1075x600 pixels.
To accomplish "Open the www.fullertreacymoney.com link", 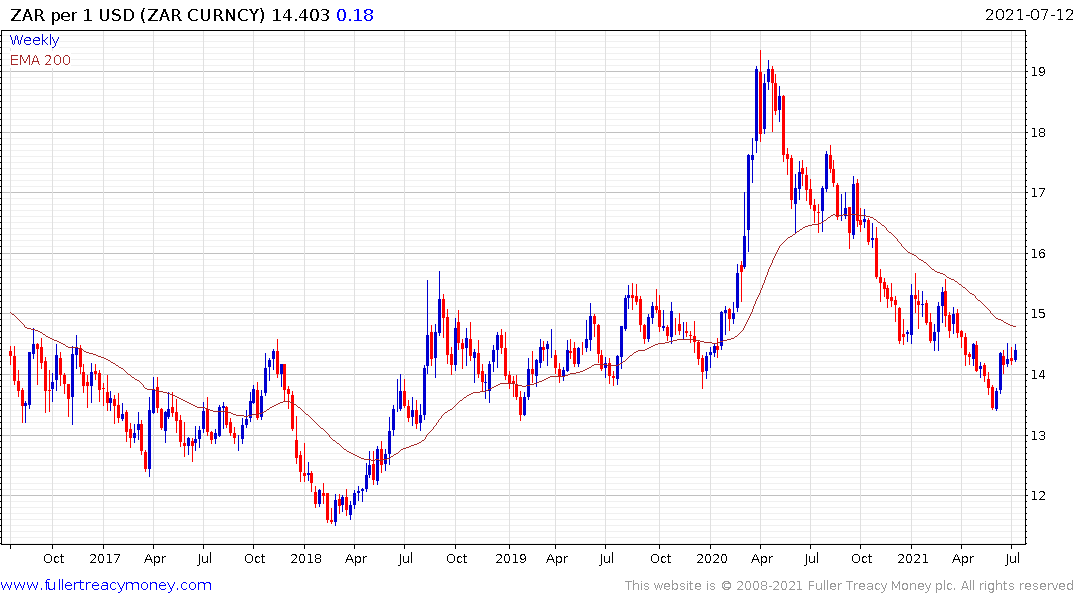I will tap(106, 585).
